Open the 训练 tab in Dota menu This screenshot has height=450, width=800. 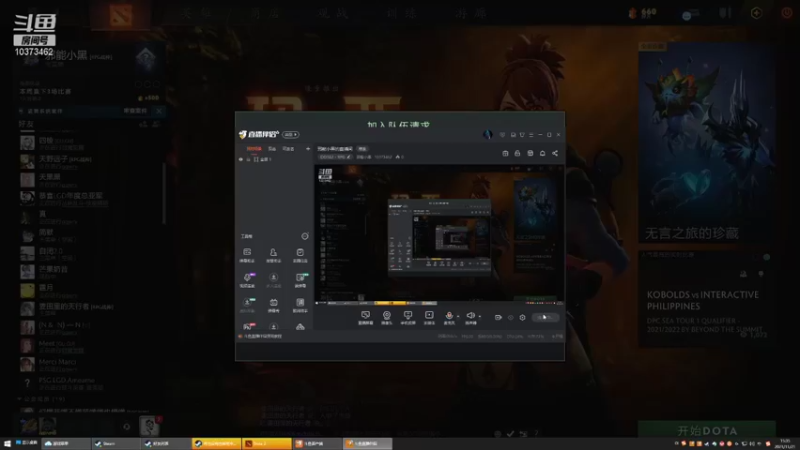click(x=402, y=14)
